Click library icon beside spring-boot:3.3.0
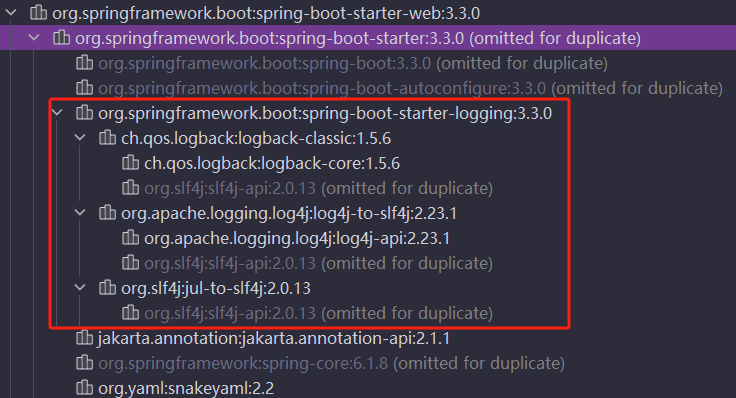This screenshot has width=736, height=398. click(x=84, y=62)
